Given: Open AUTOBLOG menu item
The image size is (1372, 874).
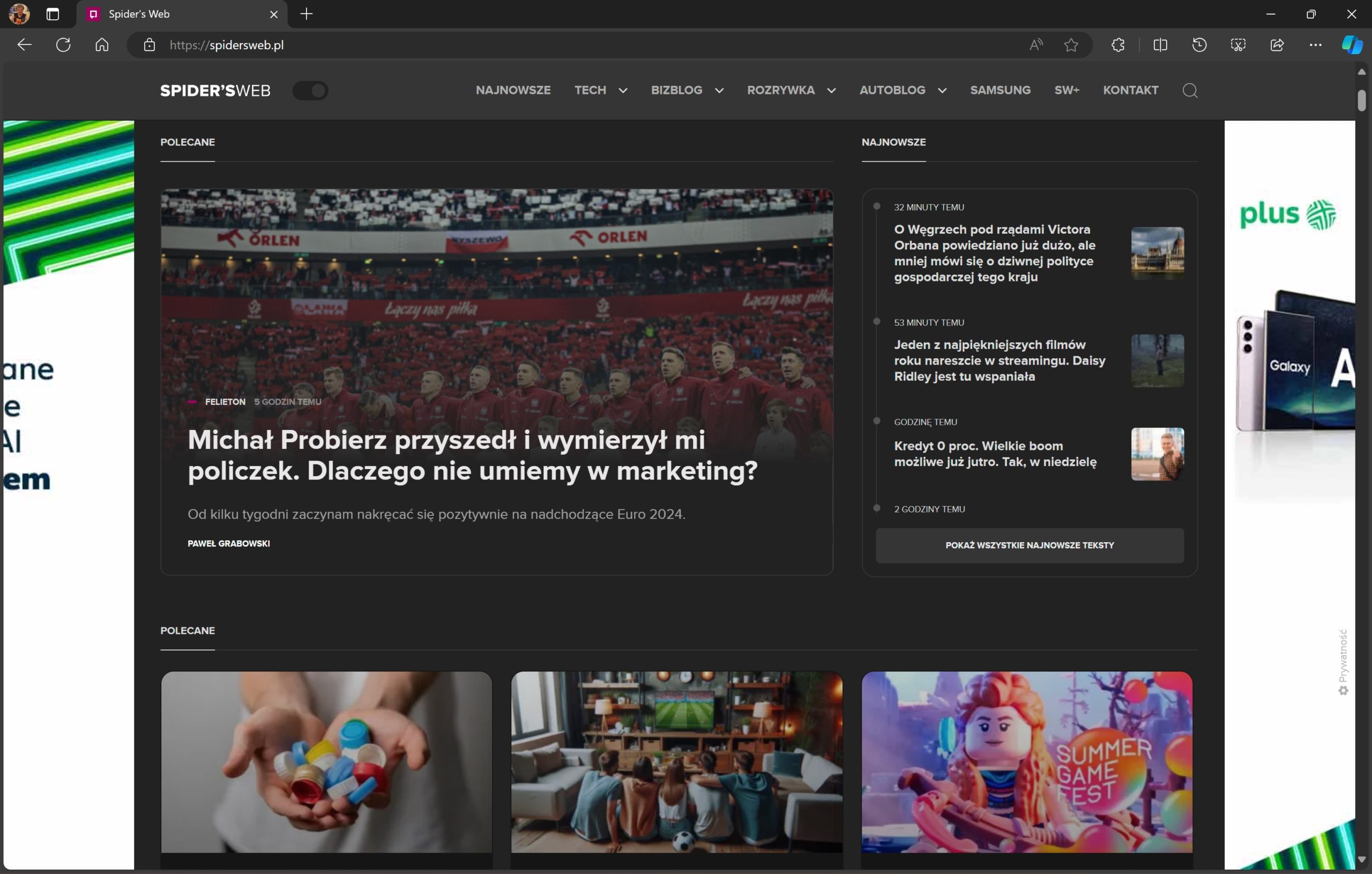Looking at the screenshot, I should 892,90.
